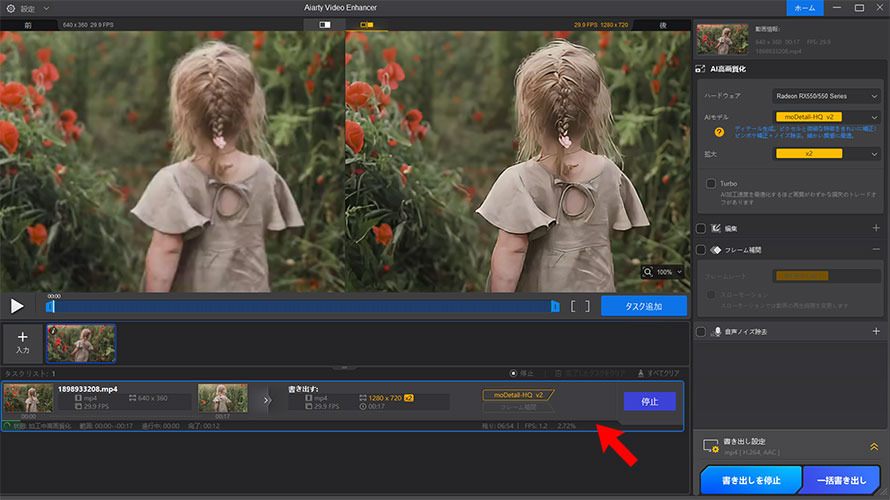Open the 100% zoom level dropdown

(669, 272)
